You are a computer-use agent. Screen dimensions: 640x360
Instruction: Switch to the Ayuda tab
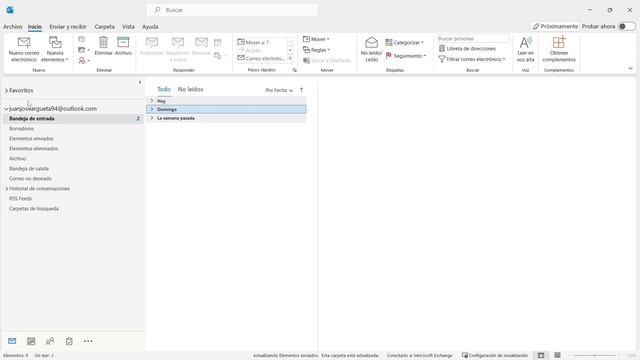[150, 27]
